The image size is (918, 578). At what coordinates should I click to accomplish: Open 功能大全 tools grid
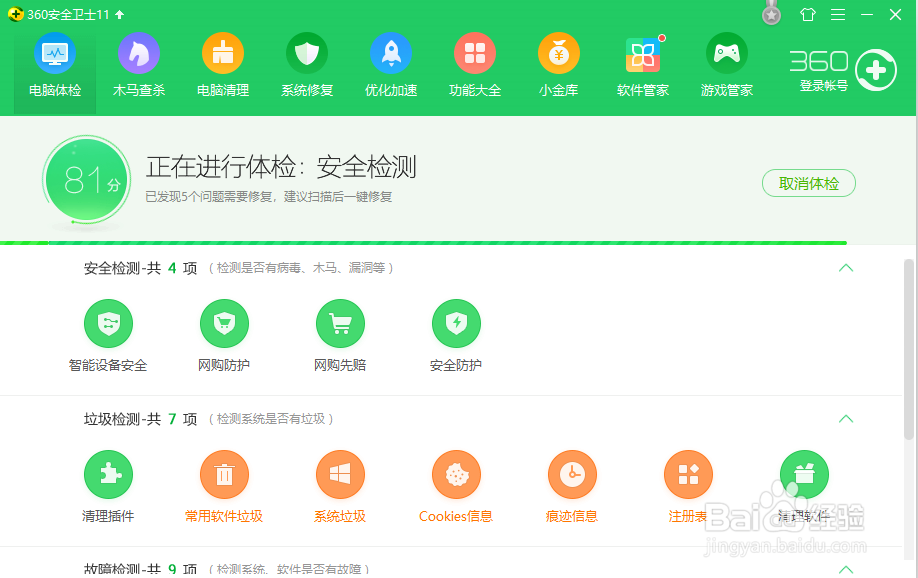pos(475,65)
